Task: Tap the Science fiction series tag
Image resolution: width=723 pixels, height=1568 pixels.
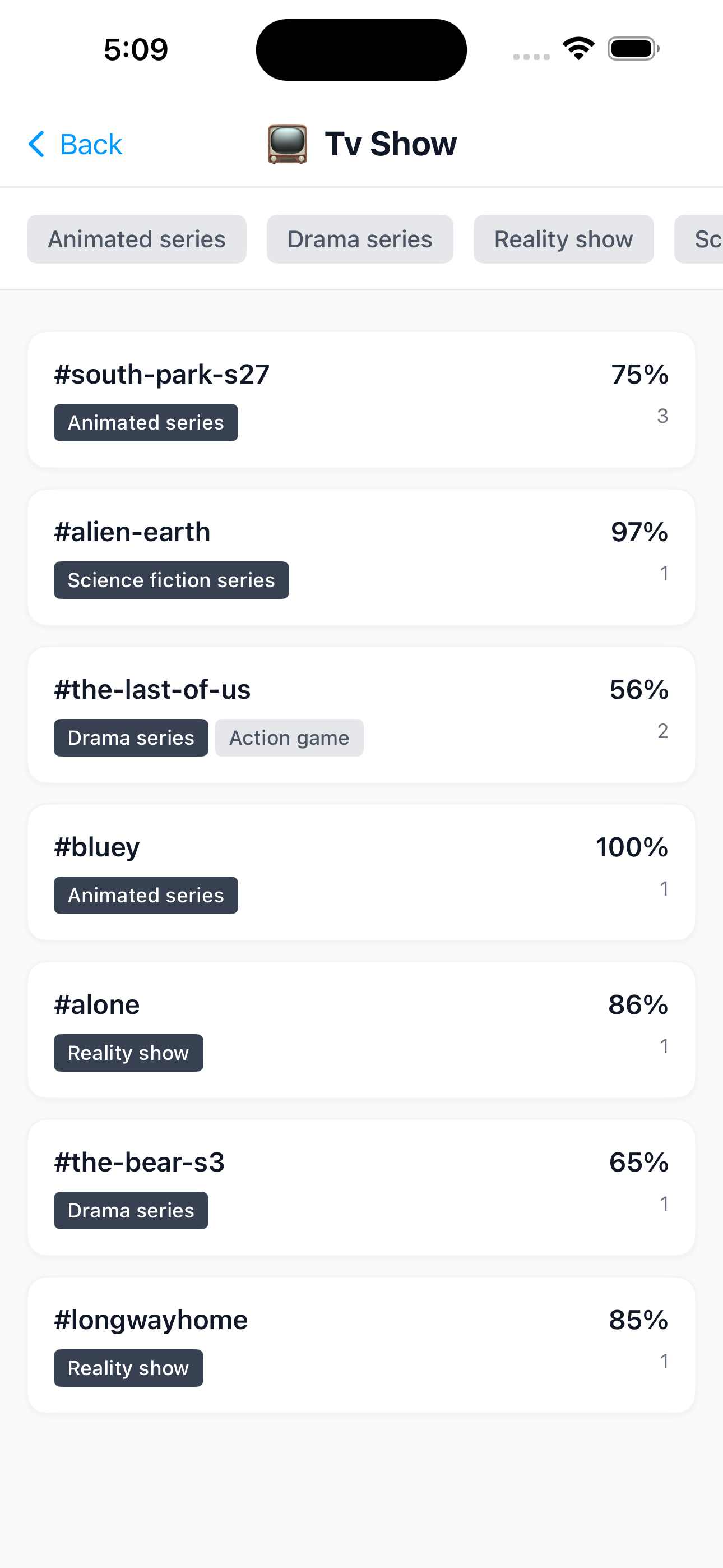Action: click(x=171, y=580)
